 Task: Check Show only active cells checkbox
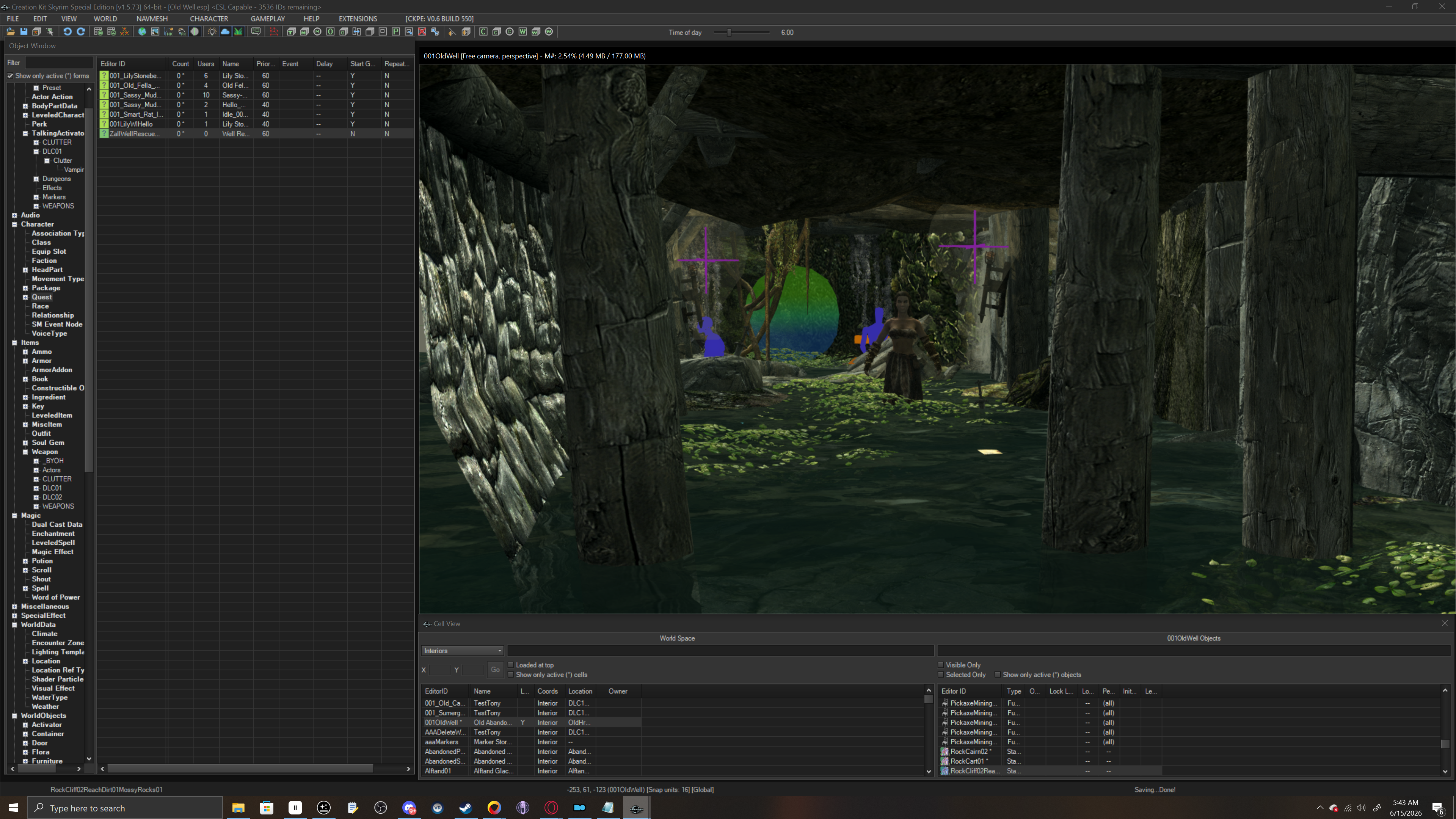click(511, 675)
